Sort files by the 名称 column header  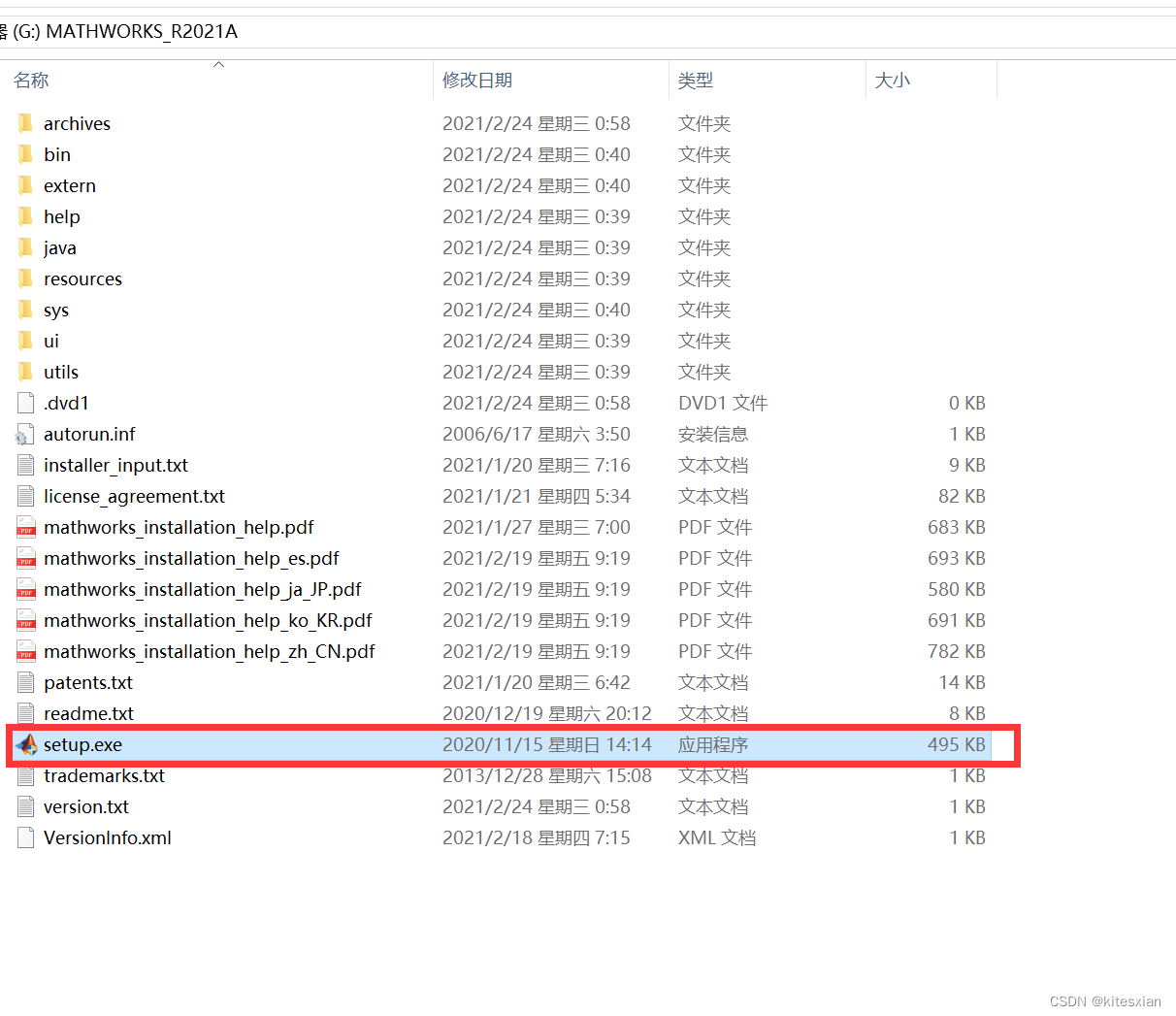click(x=218, y=80)
